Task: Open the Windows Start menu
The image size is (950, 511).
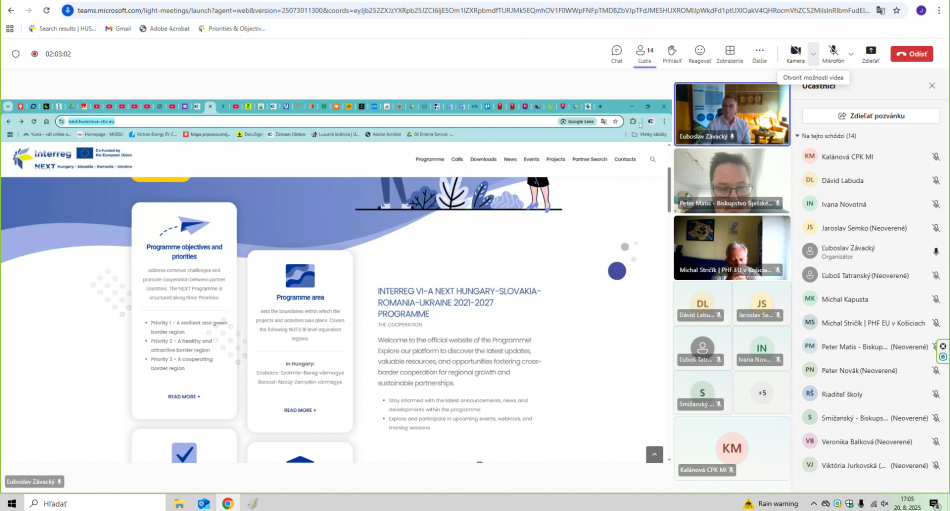Action: (13, 503)
